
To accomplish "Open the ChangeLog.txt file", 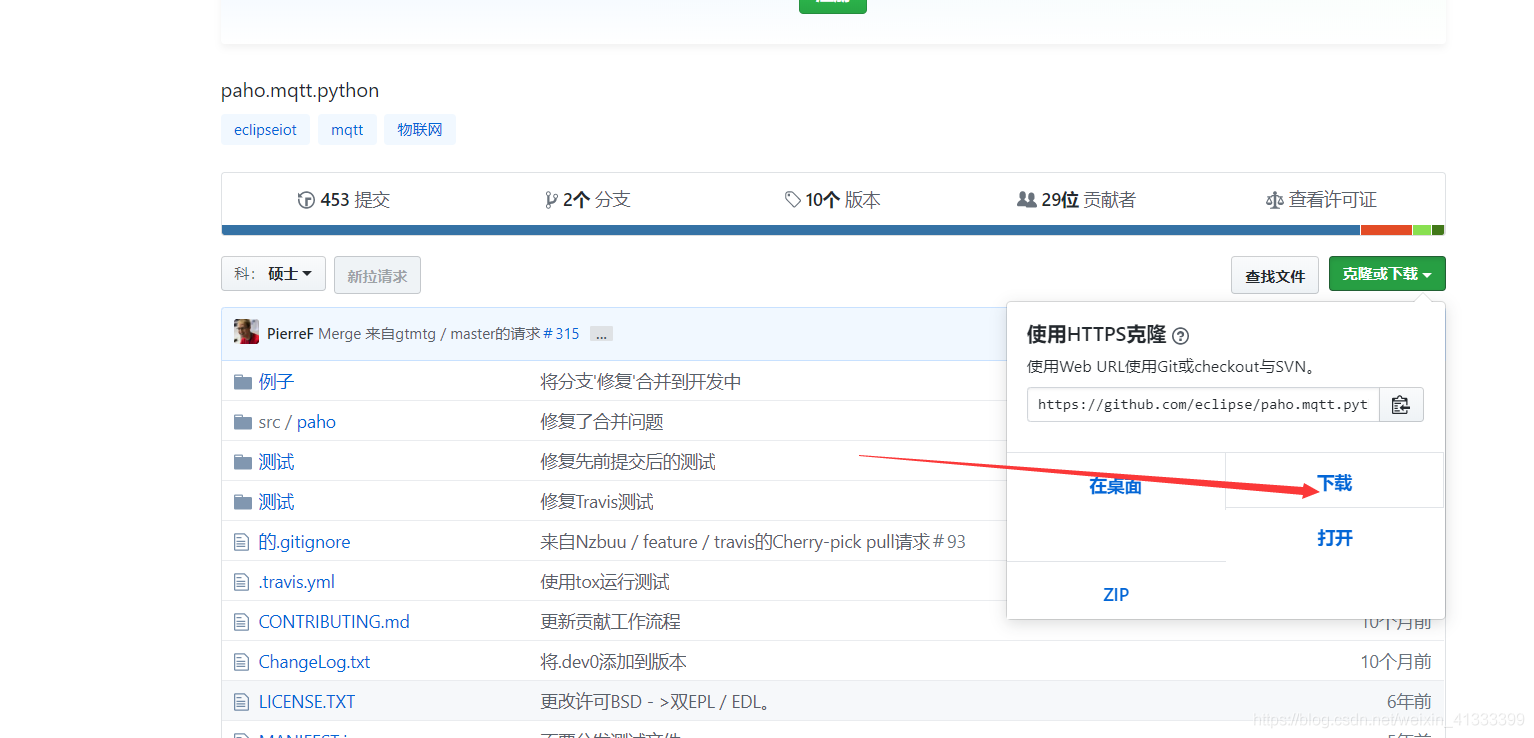I will click(314, 662).
